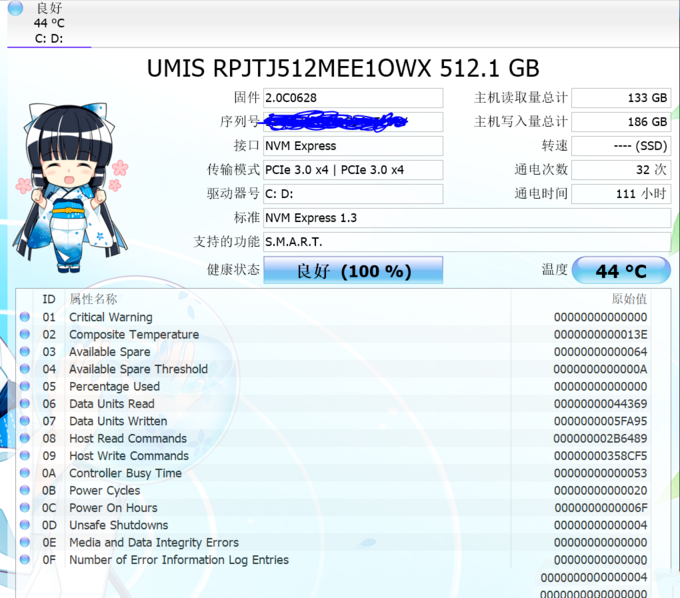Click the transfer mode field PCIe 3.0 x4
Screen dimensions: 680x598
click(x=353, y=170)
